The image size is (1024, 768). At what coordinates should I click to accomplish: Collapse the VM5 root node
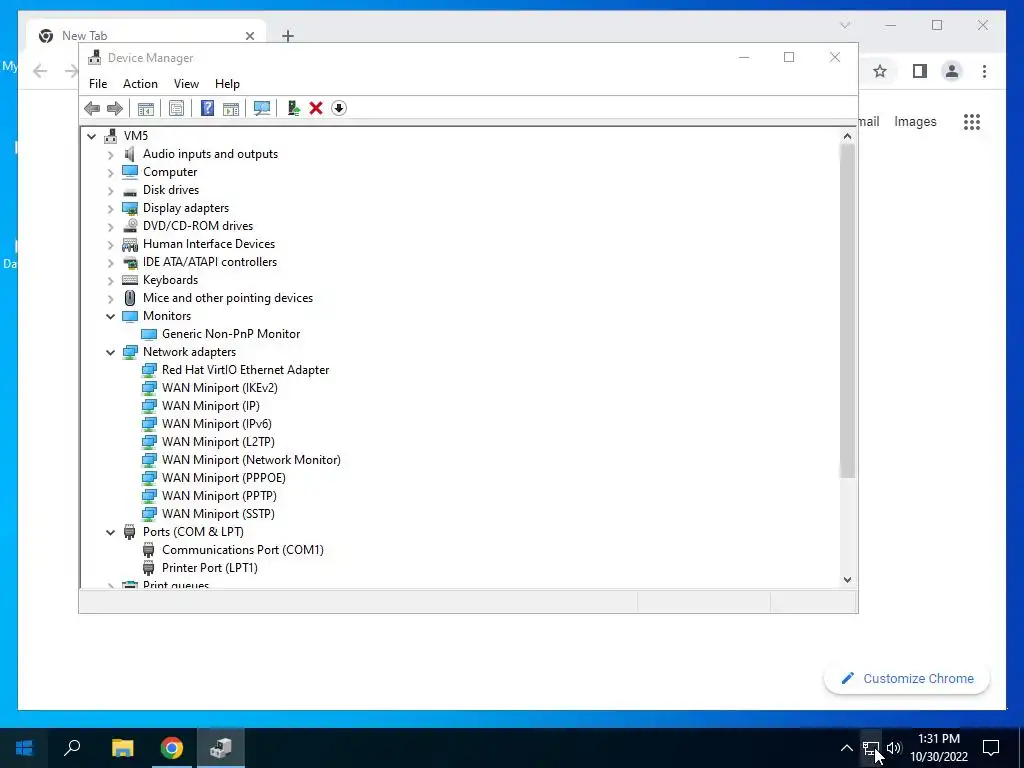[91, 136]
